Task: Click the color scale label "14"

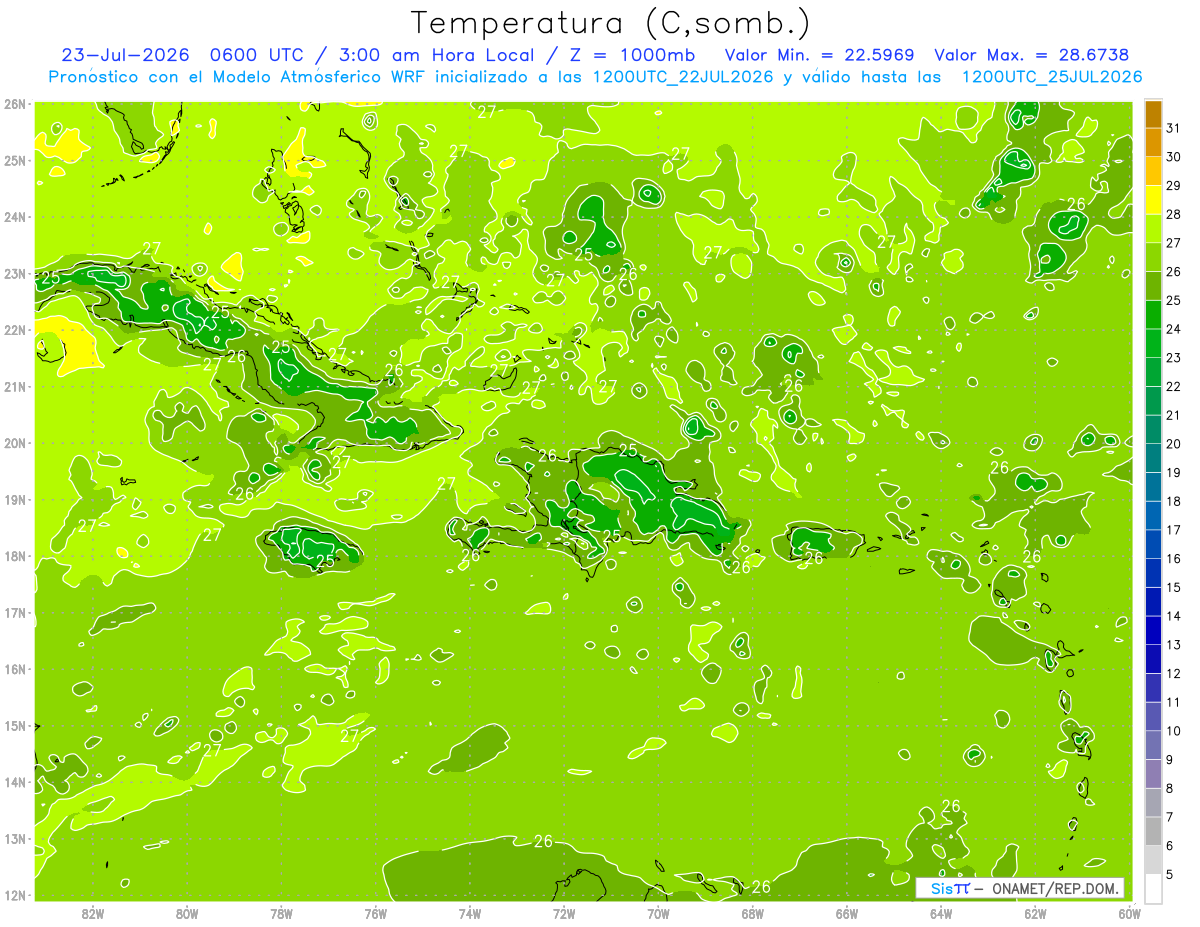Action: point(1174,616)
